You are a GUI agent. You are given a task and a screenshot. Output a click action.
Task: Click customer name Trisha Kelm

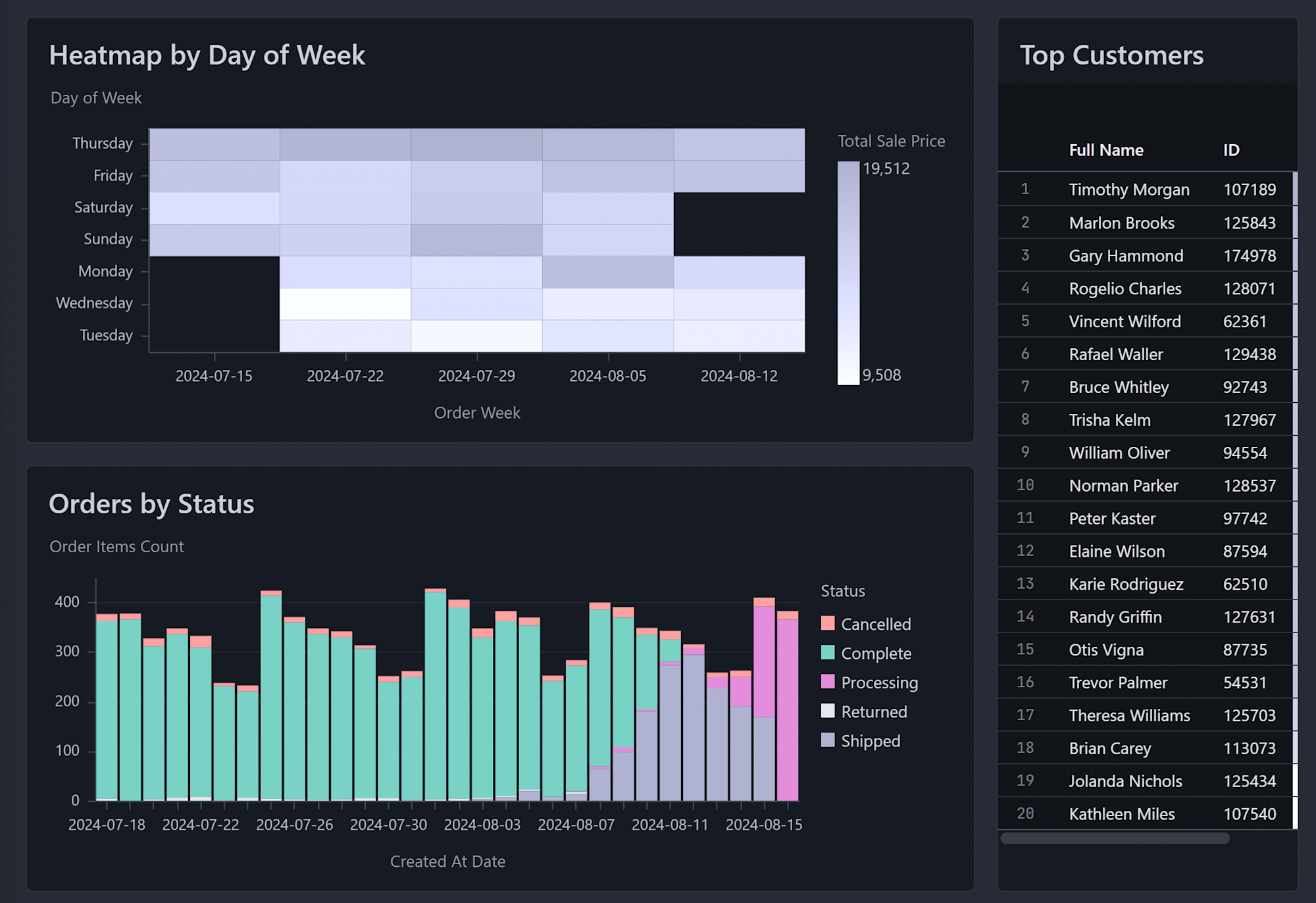(1109, 420)
